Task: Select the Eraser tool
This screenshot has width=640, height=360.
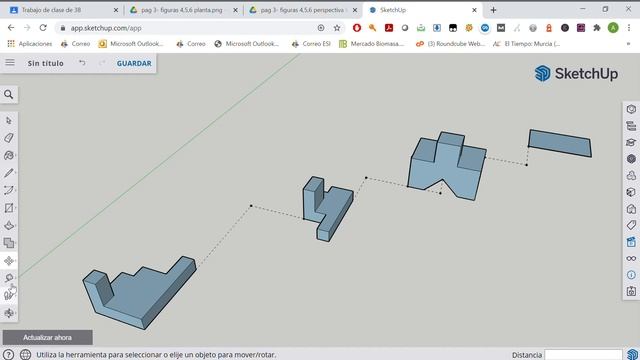Action: (9, 138)
